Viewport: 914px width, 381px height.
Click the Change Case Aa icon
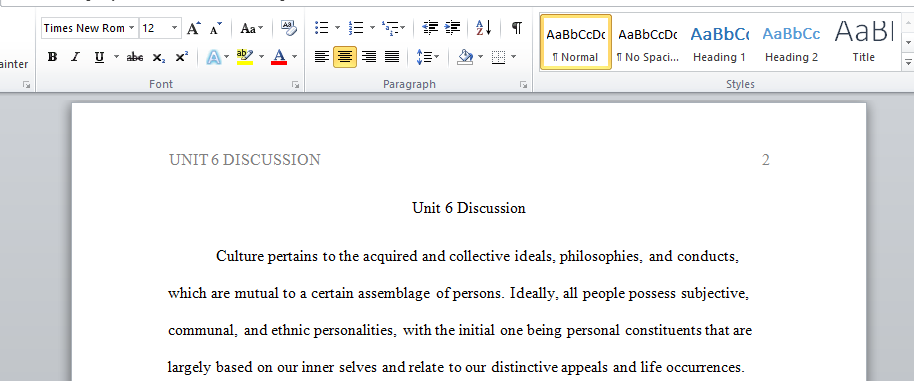251,27
